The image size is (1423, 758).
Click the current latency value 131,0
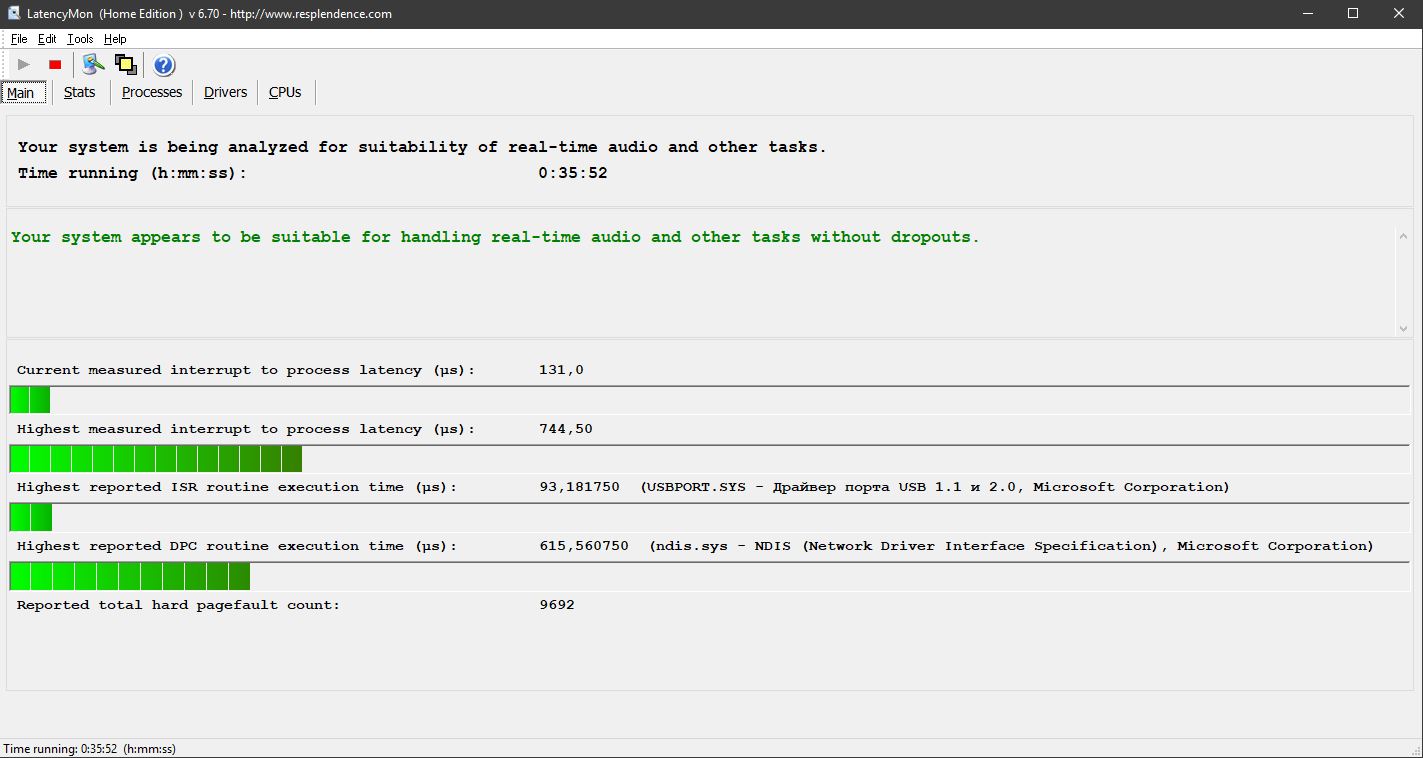point(561,370)
